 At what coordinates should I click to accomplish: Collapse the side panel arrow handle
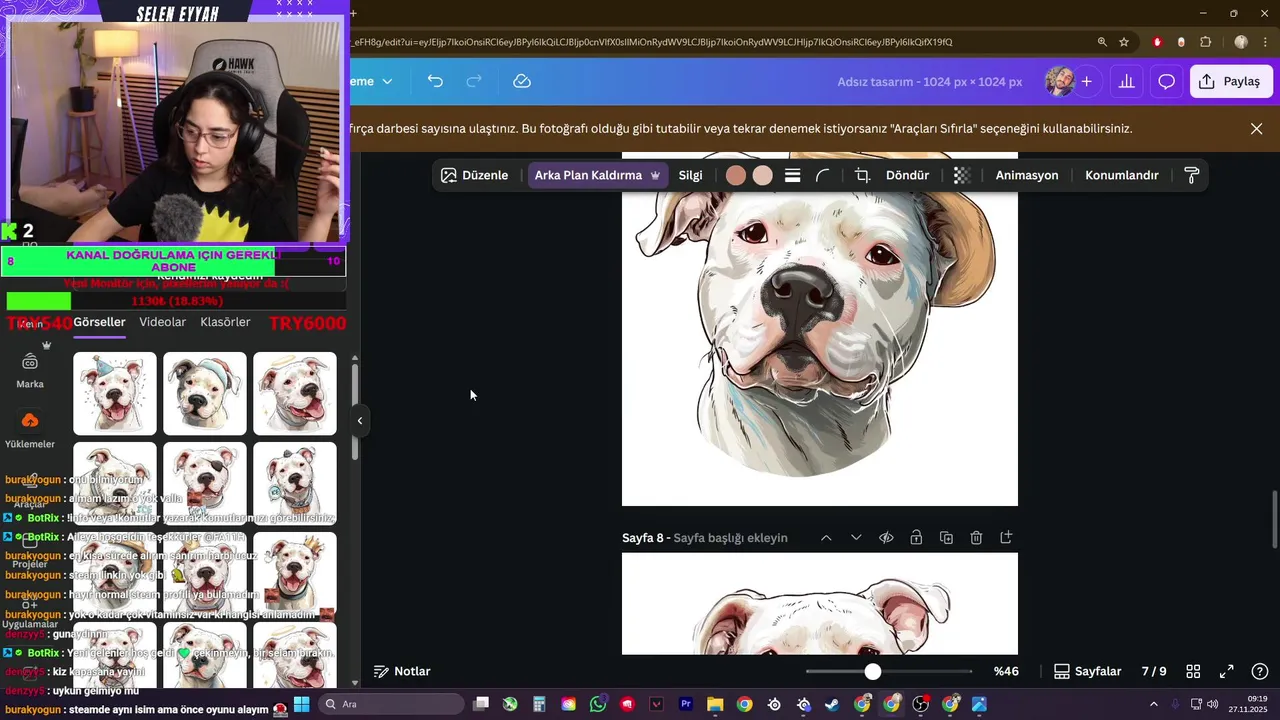coord(360,421)
